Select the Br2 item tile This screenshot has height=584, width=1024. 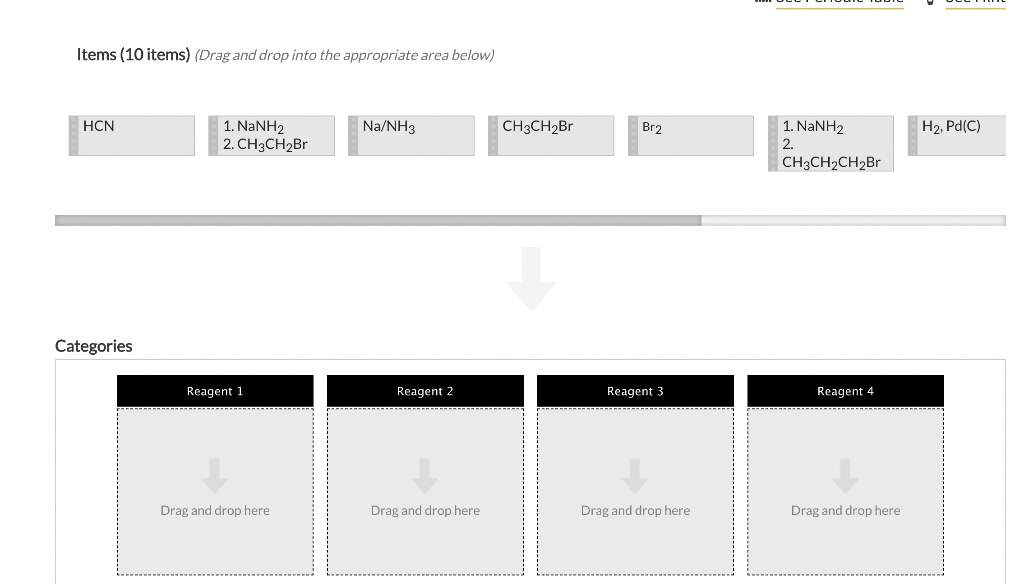click(691, 135)
